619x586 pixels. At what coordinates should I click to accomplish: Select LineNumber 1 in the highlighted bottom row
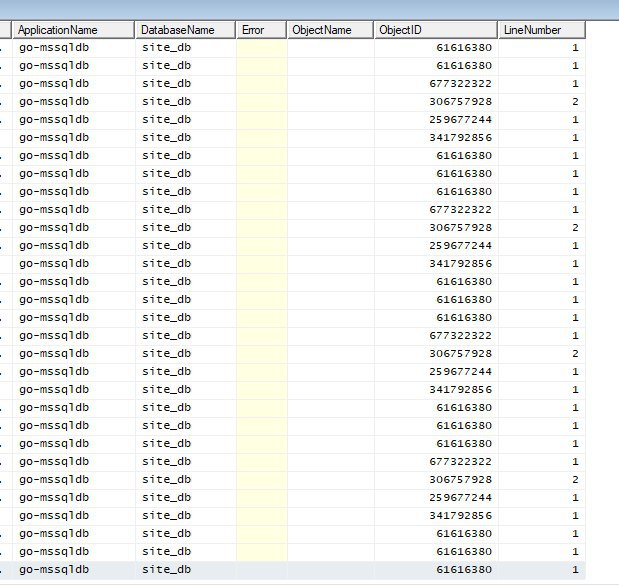click(575, 570)
